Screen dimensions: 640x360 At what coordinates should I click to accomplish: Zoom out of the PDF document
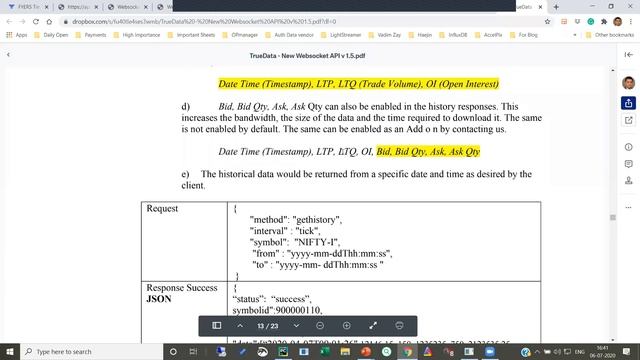tap(320, 325)
